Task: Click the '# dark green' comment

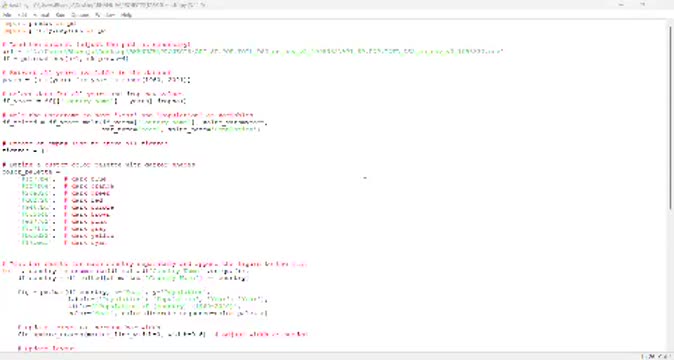Action: [87, 193]
